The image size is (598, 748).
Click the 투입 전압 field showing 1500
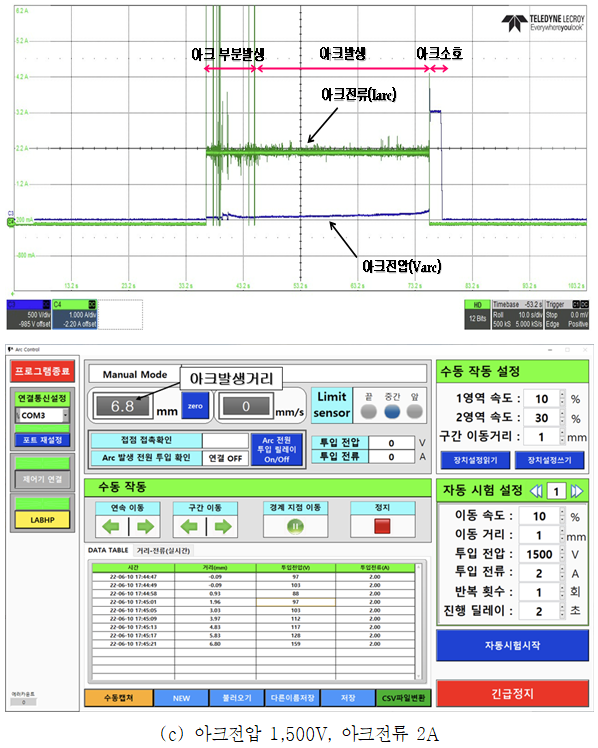pos(539,554)
